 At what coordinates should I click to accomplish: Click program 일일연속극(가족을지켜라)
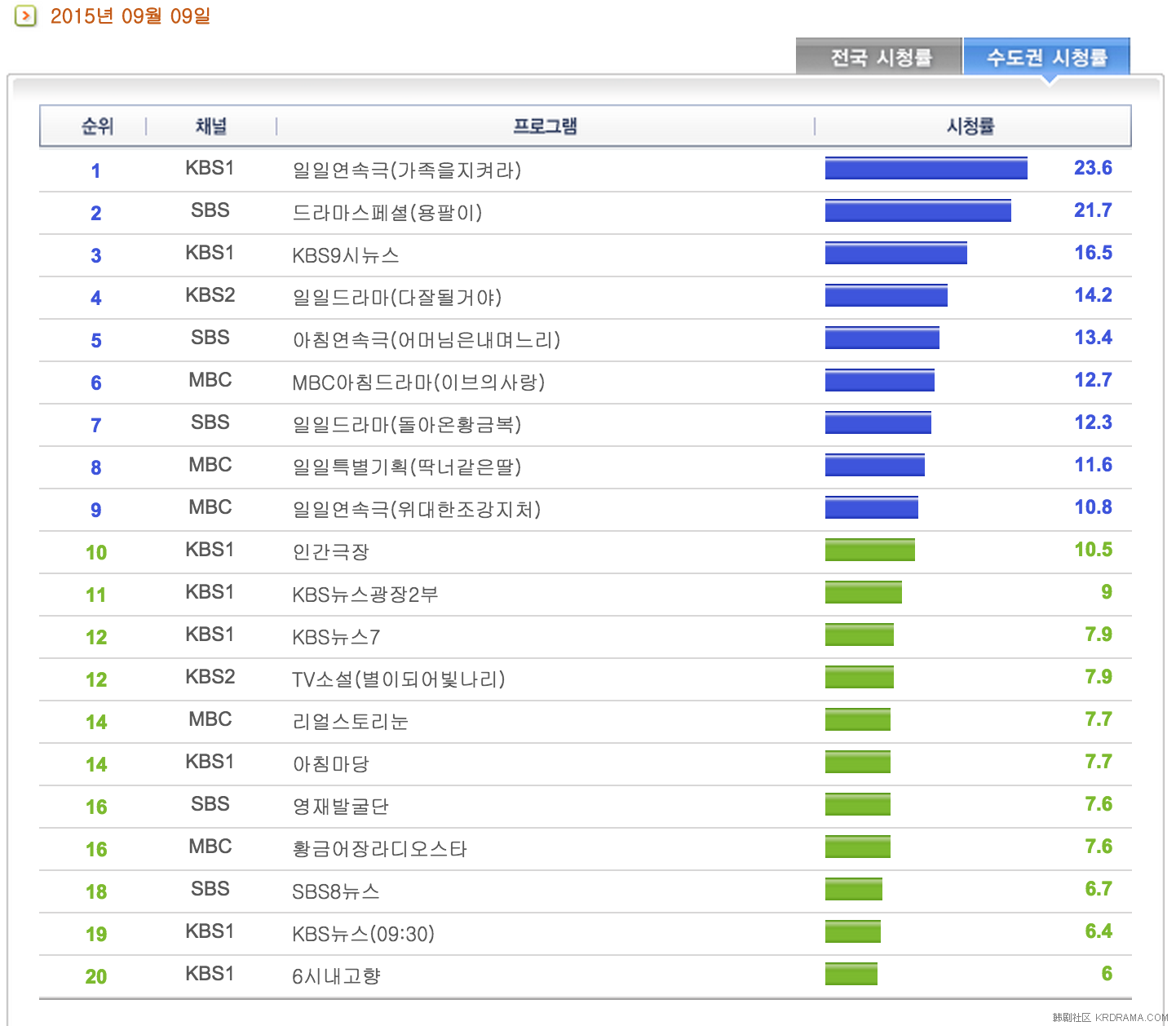[x=406, y=170]
